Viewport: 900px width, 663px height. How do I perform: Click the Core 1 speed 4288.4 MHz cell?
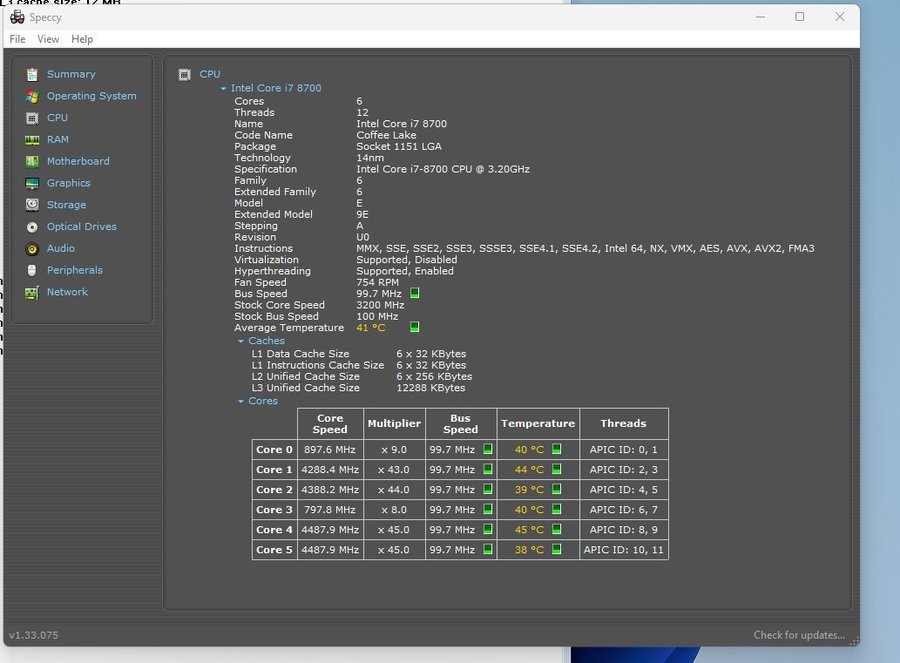click(x=330, y=470)
